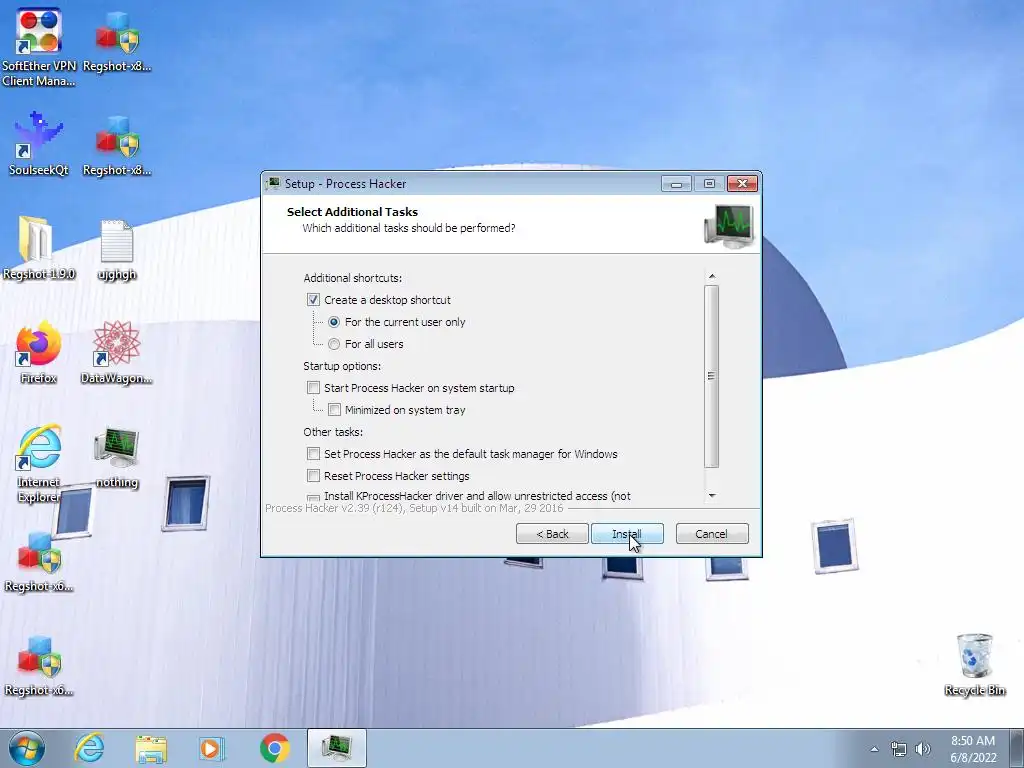1024x768 pixels.
Task: Select the SoulseekQt desktop shortcut
Action: [x=39, y=145]
